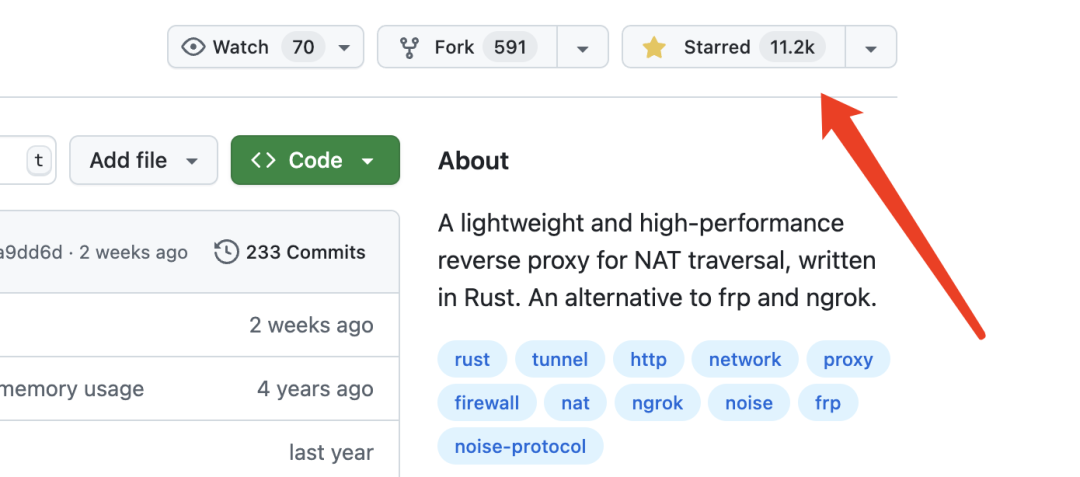The height and width of the screenshot is (477, 1080).
Task: Open the firewall topic tag
Action: pyautogui.click(x=487, y=403)
